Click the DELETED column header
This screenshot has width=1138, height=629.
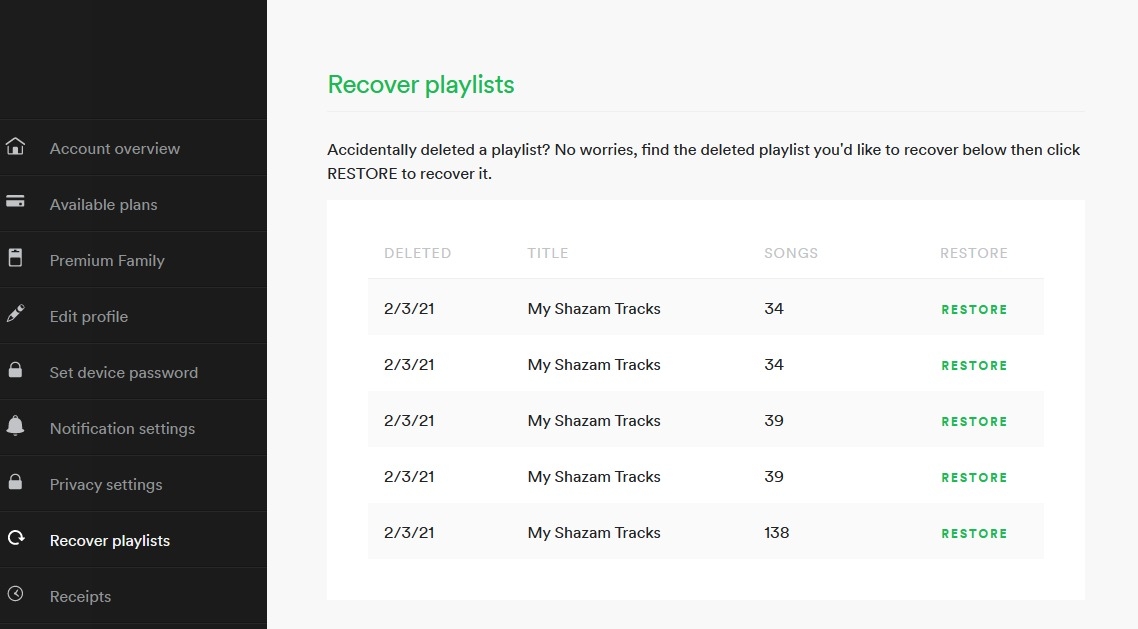click(417, 254)
